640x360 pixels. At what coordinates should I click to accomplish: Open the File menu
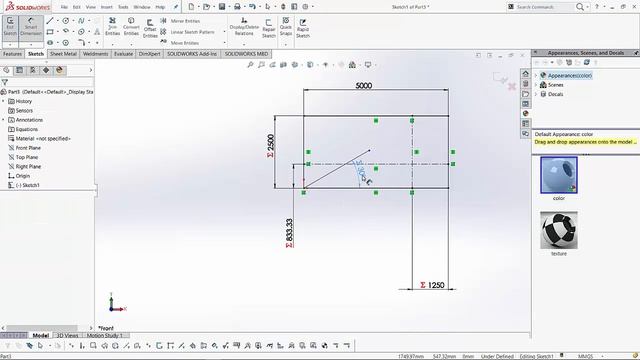[64, 7]
